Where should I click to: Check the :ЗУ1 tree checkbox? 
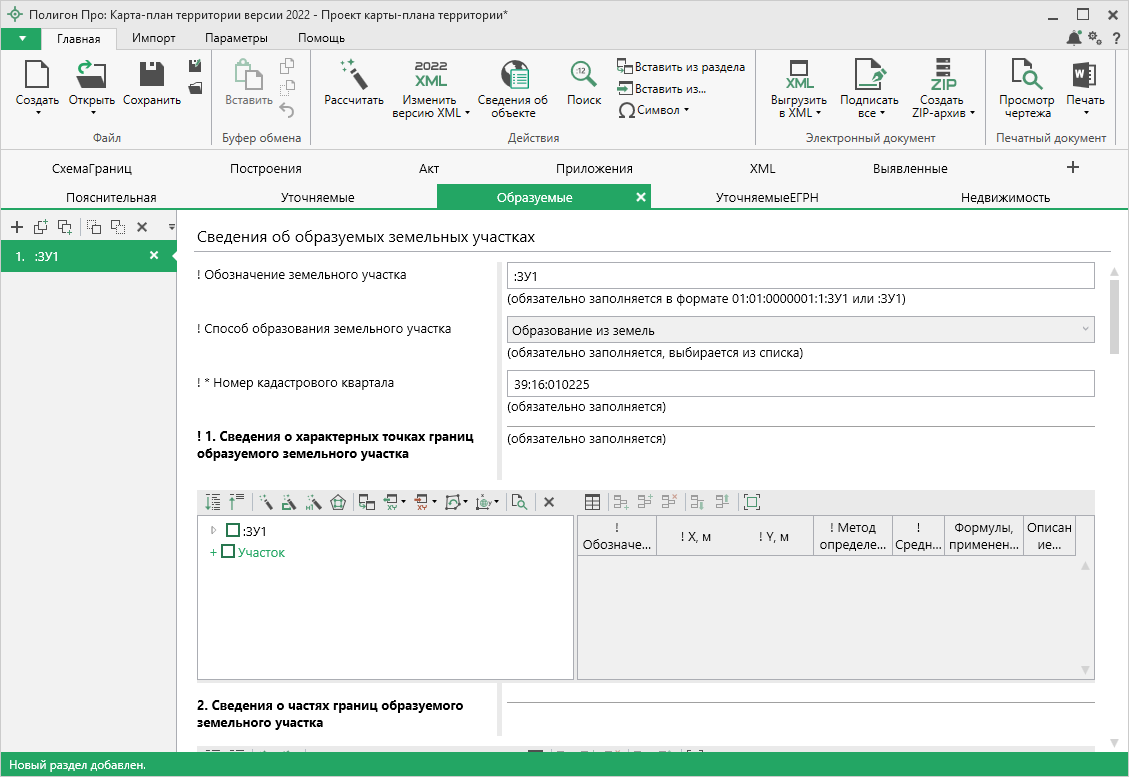233,531
